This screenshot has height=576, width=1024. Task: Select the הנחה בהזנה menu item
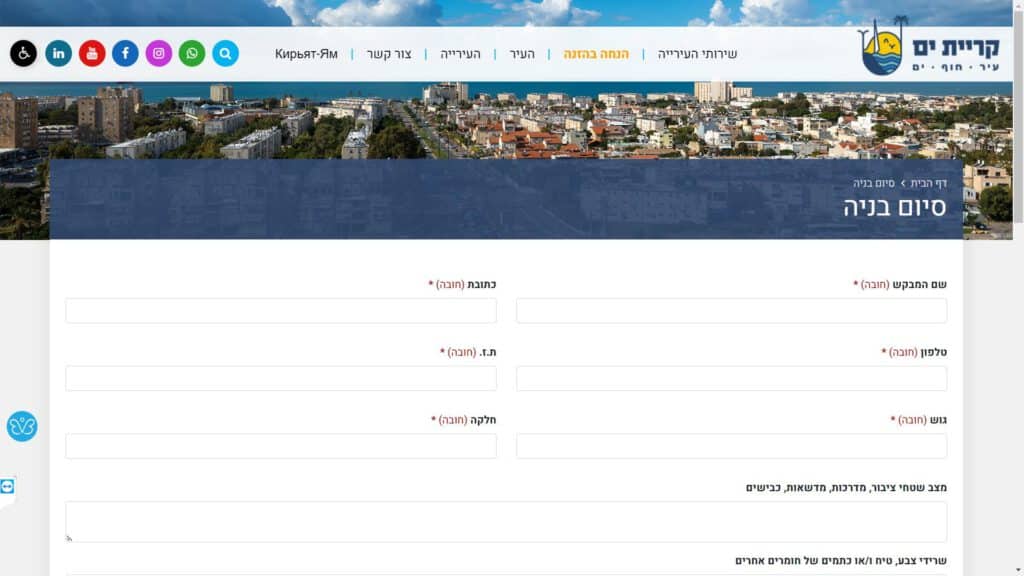(x=596, y=54)
